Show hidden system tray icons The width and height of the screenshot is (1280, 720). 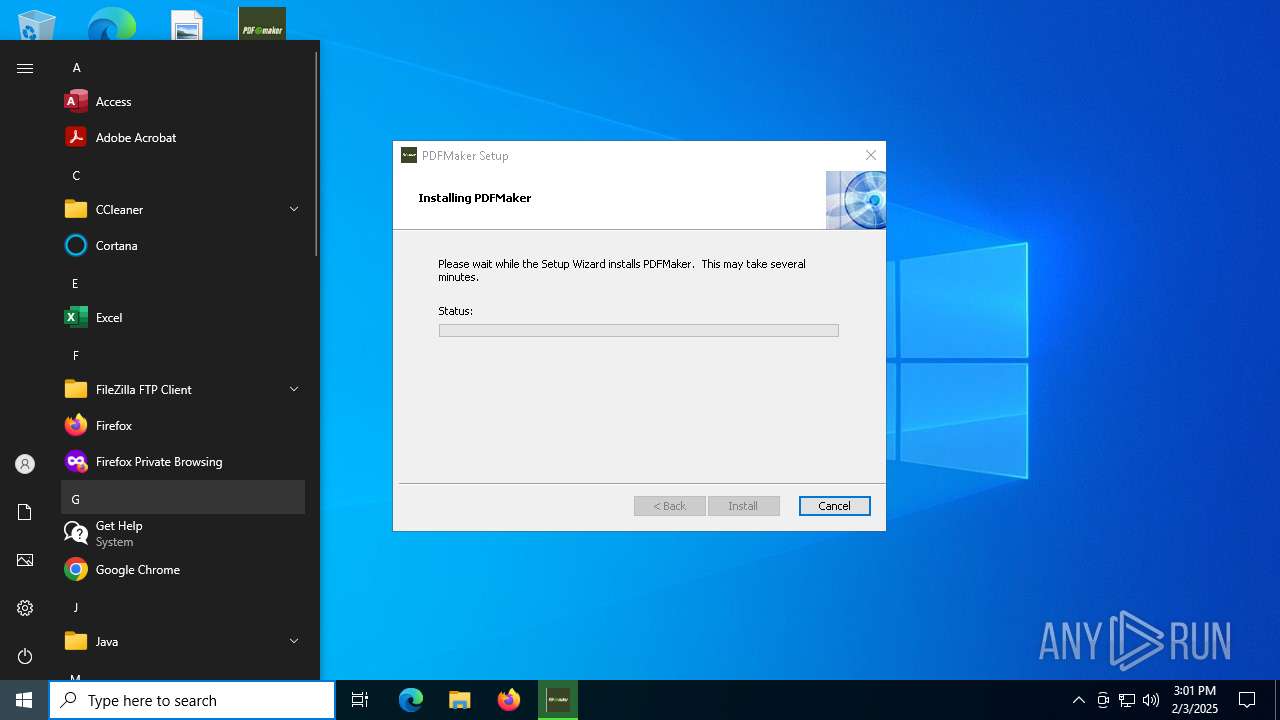click(x=1078, y=700)
